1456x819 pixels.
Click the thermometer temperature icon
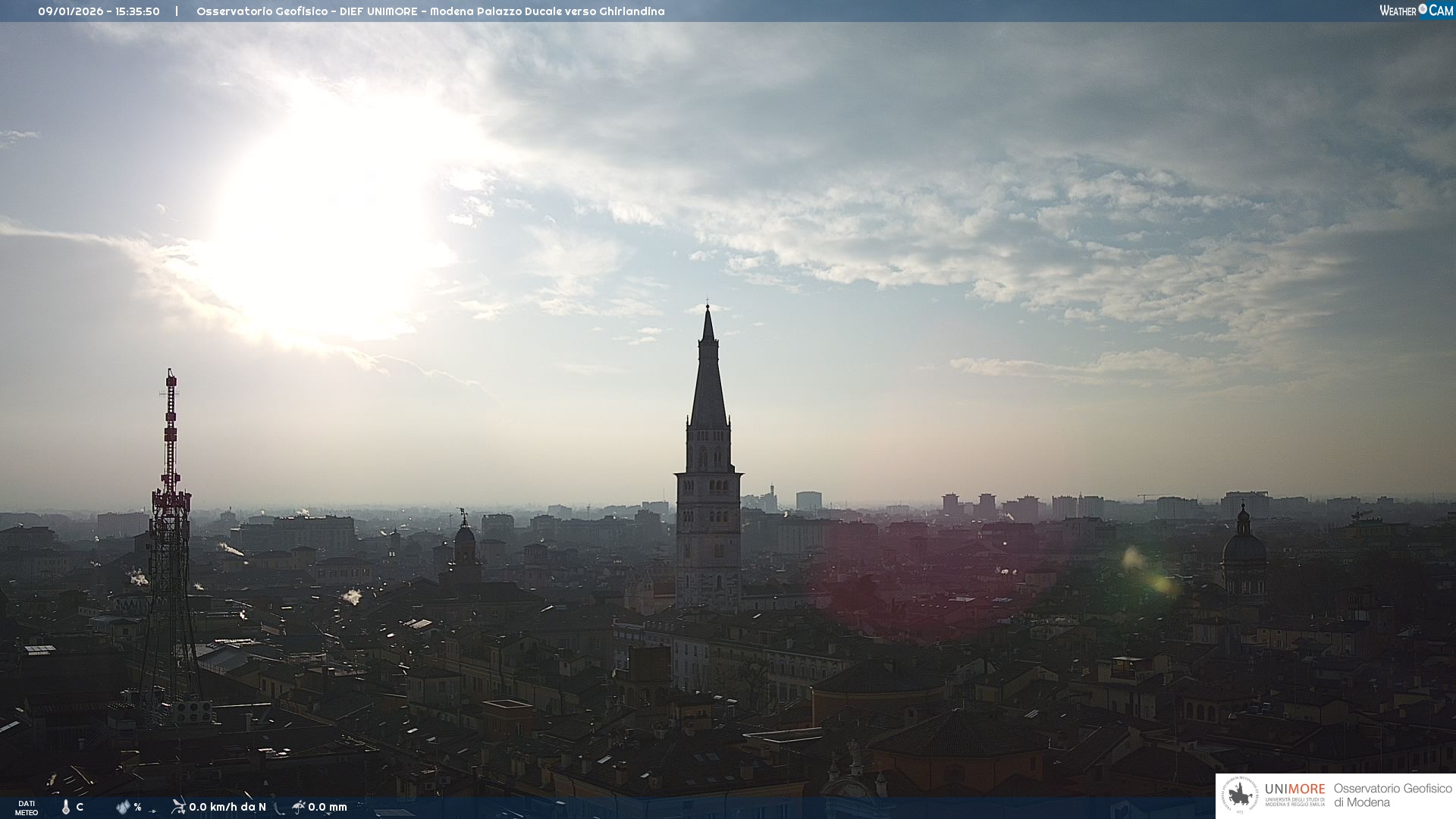(x=66, y=807)
